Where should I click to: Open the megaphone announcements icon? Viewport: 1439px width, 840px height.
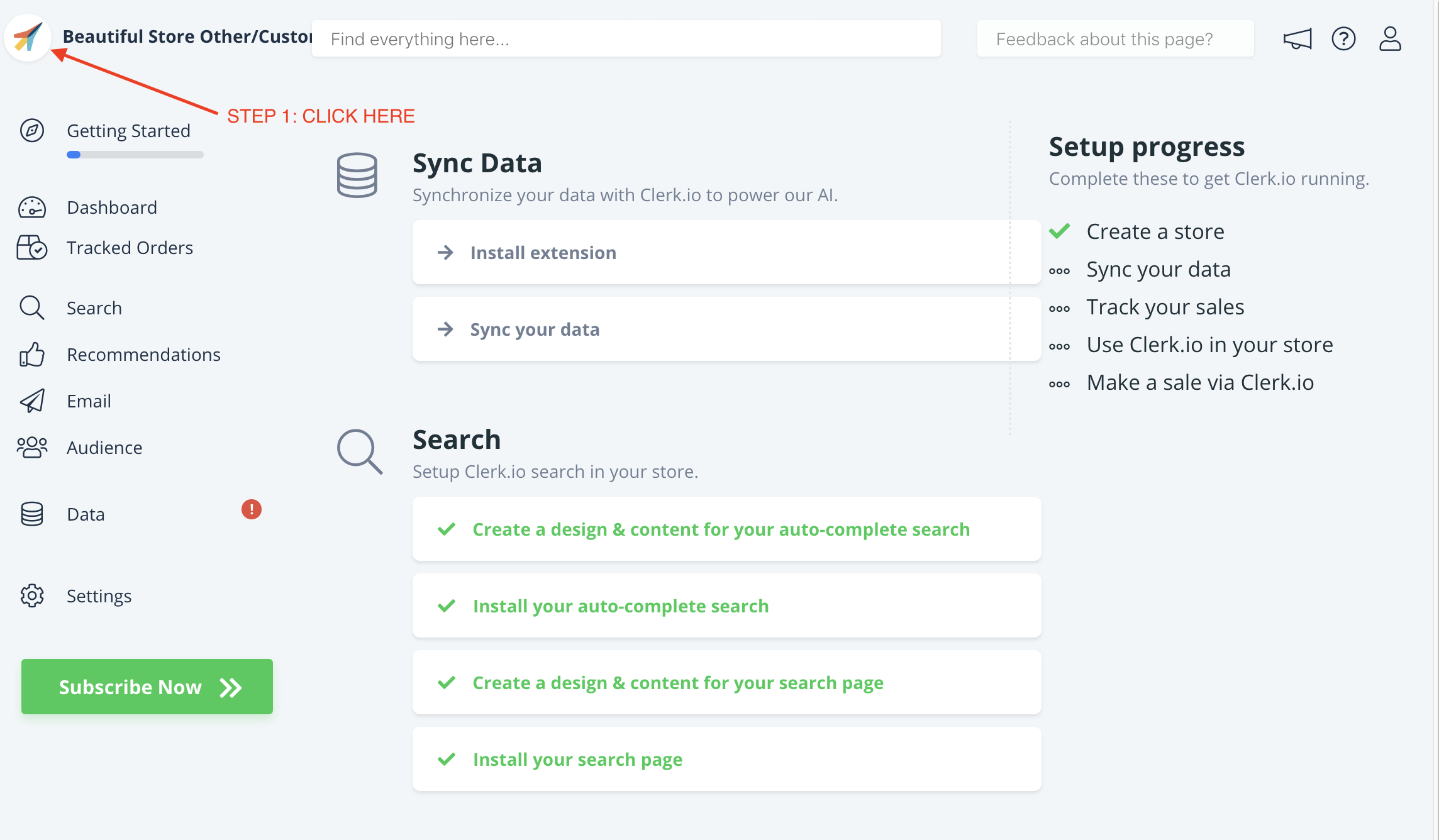click(x=1297, y=39)
